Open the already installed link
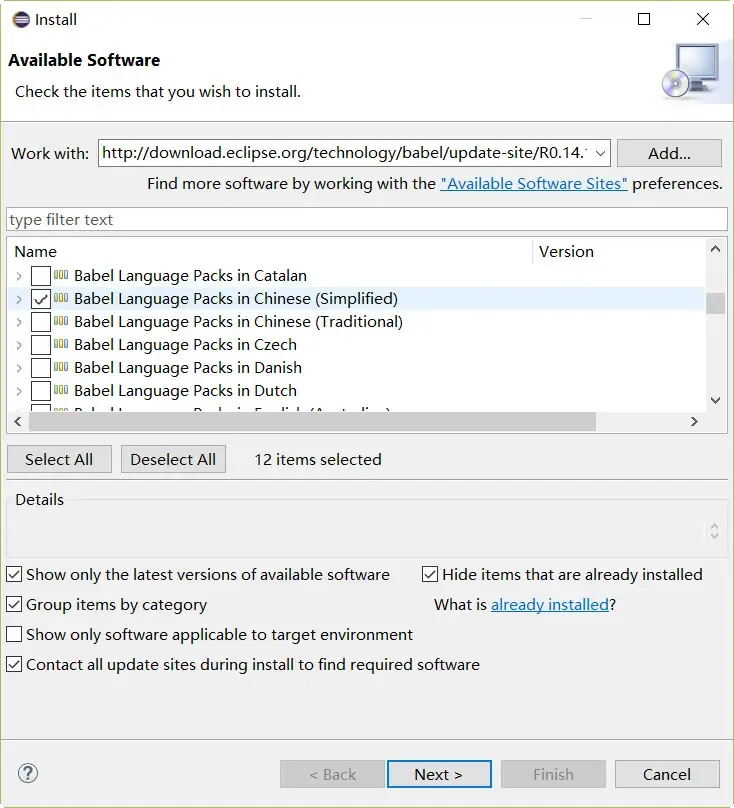Screen dimensions: 734x808 pyautogui.click(x=550, y=604)
